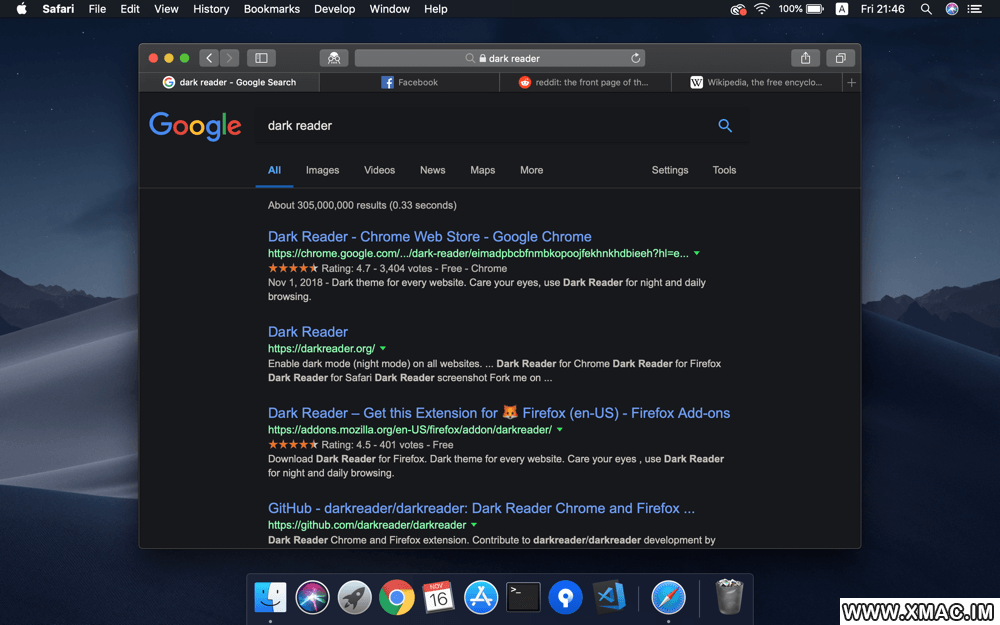
Task: Open the Help menu
Action: pyautogui.click(x=436, y=9)
